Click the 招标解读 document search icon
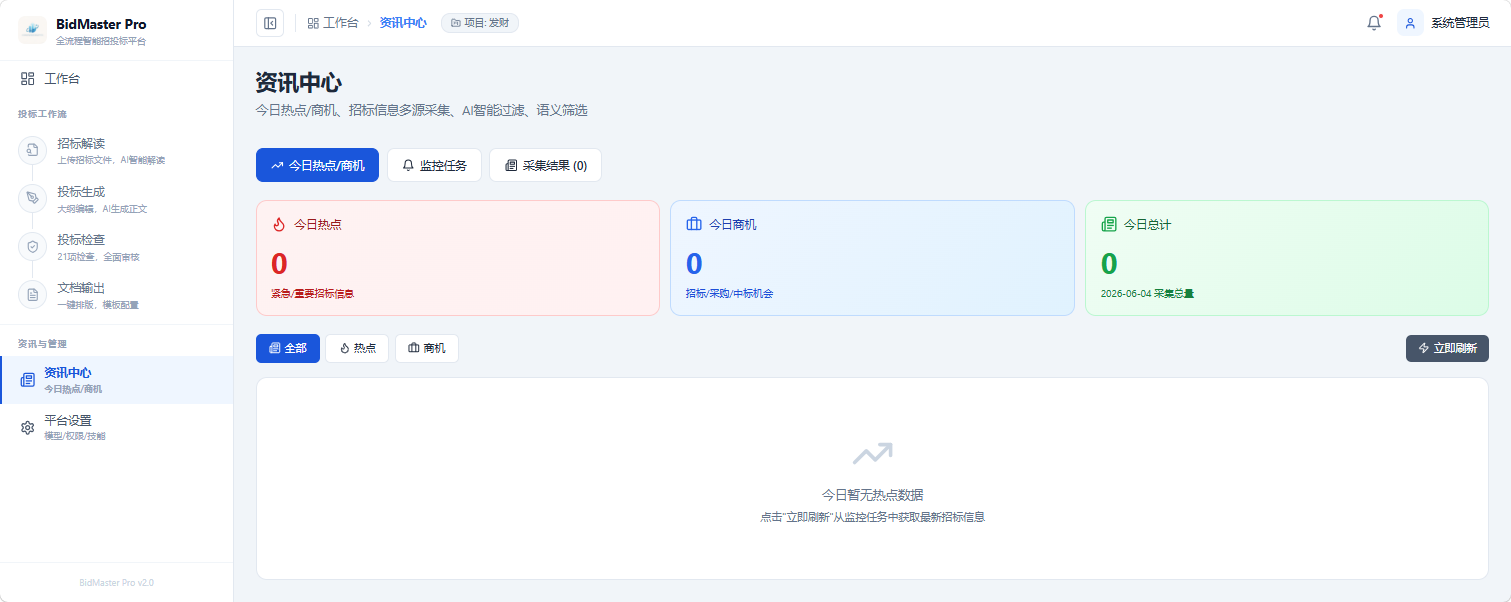 (x=32, y=150)
